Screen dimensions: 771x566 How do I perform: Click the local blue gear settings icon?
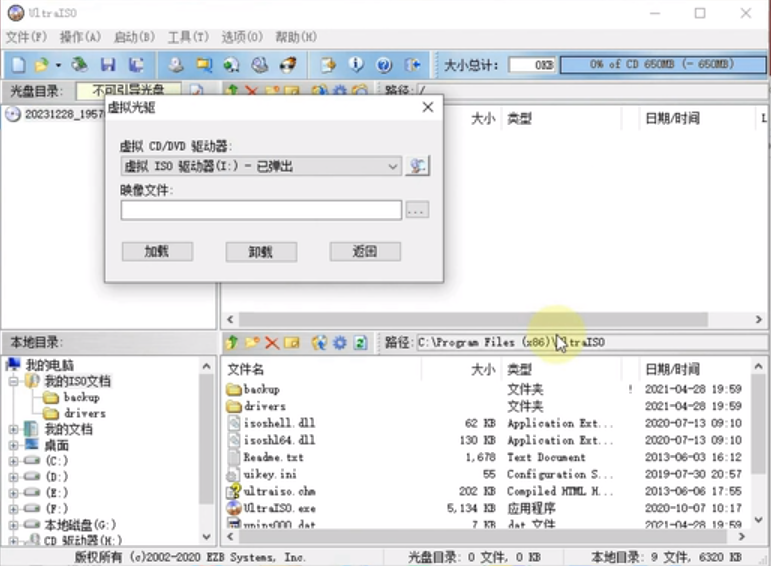pyautogui.click(x=340, y=342)
